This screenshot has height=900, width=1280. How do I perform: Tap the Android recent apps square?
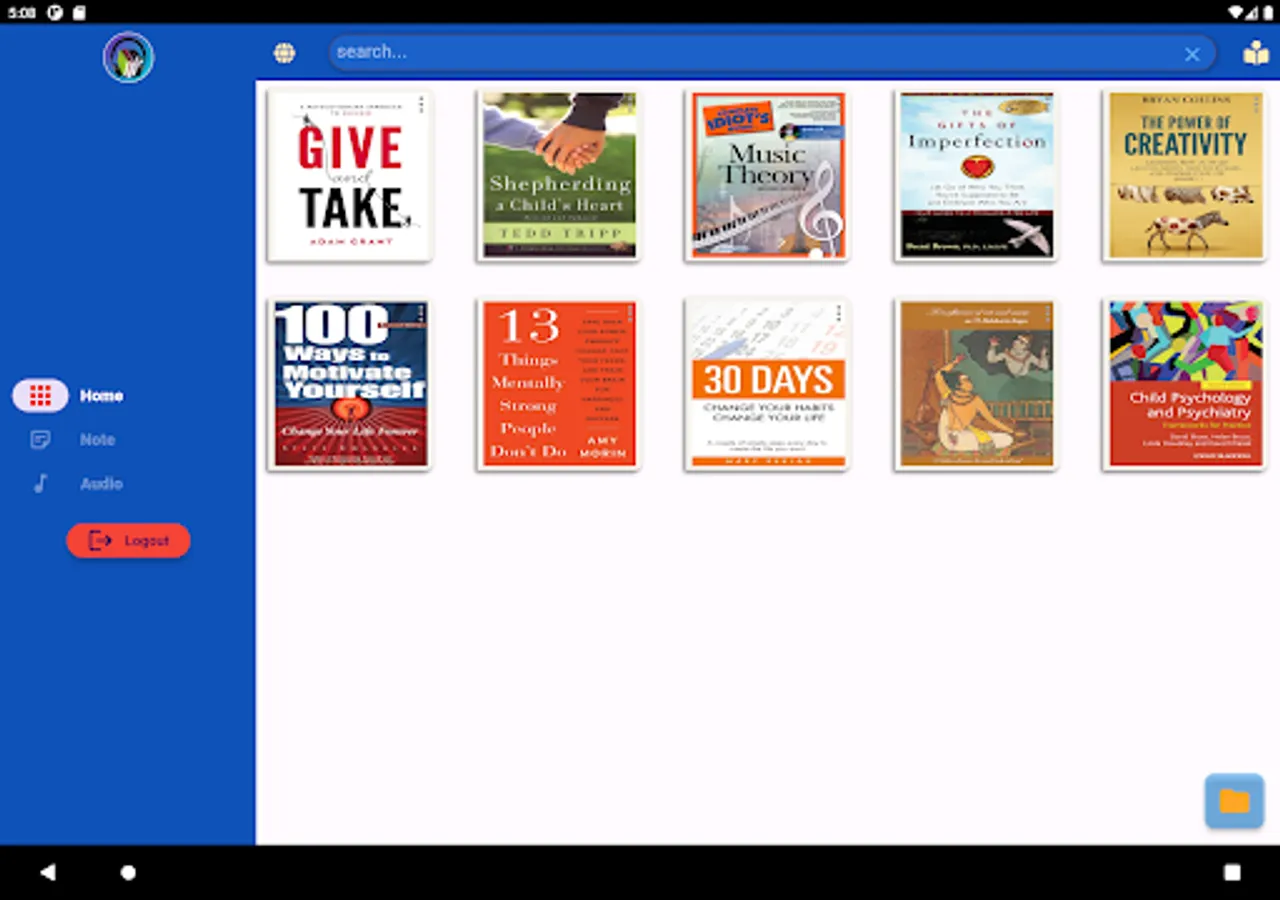point(1232,872)
